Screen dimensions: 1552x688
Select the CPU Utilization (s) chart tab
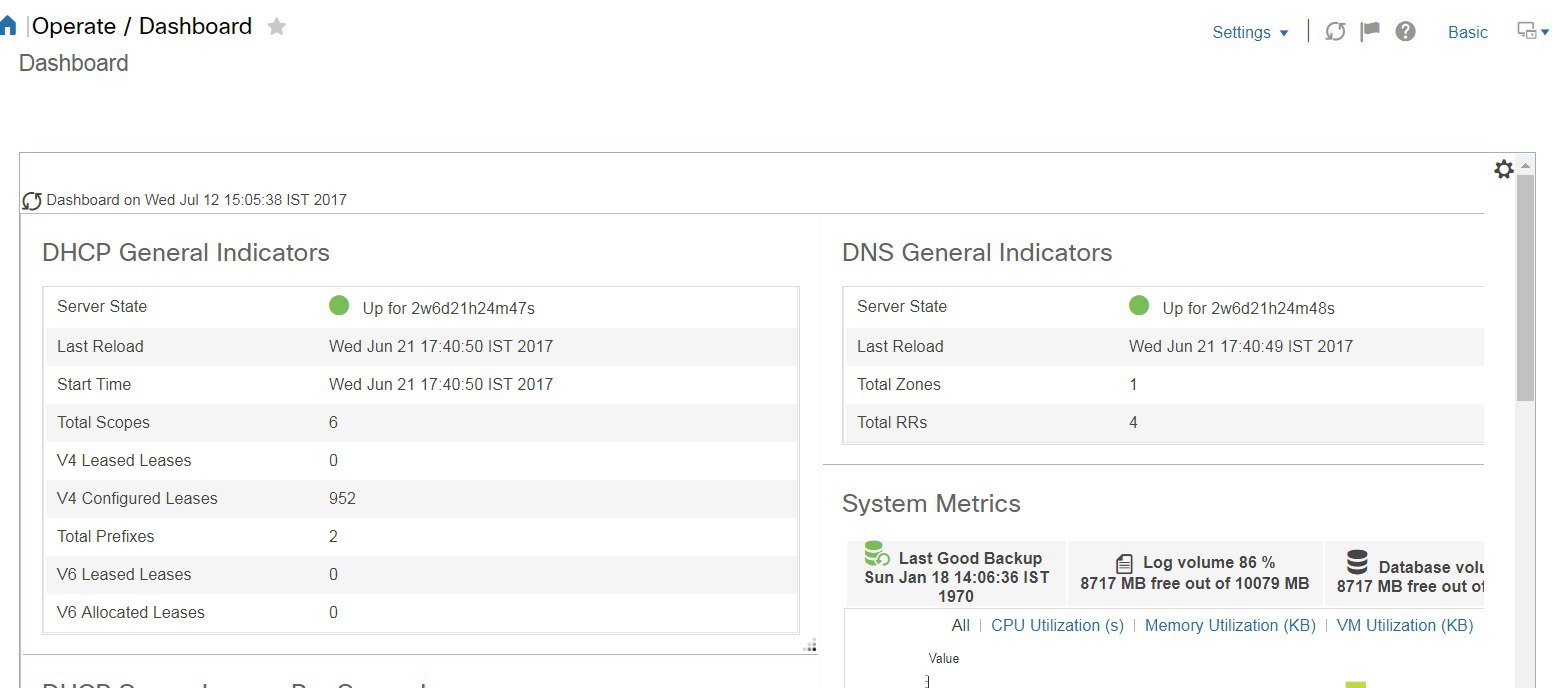point(1057,625)
